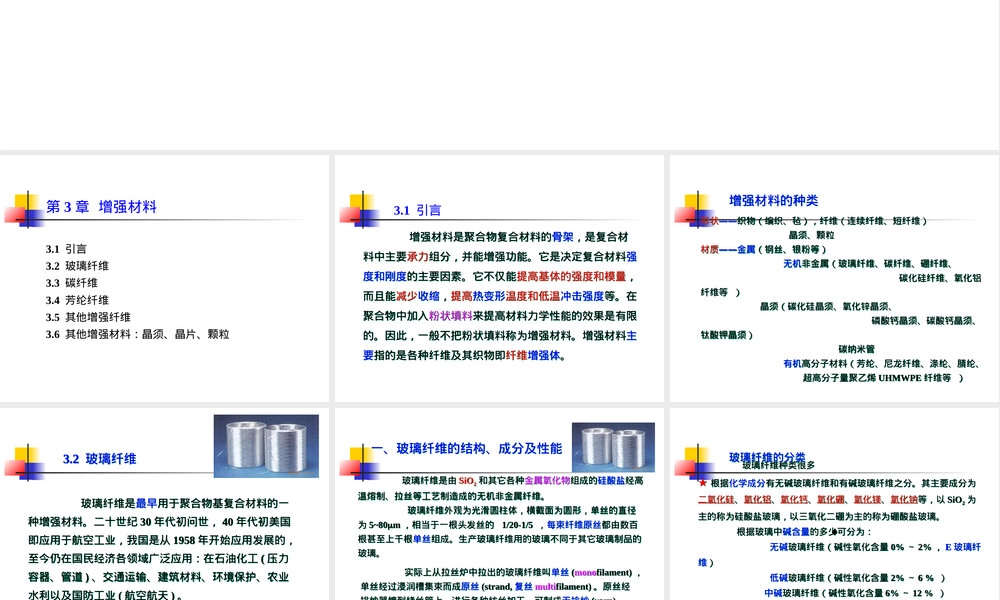Click underlined red term '氧化铝'

coord(757,500)
